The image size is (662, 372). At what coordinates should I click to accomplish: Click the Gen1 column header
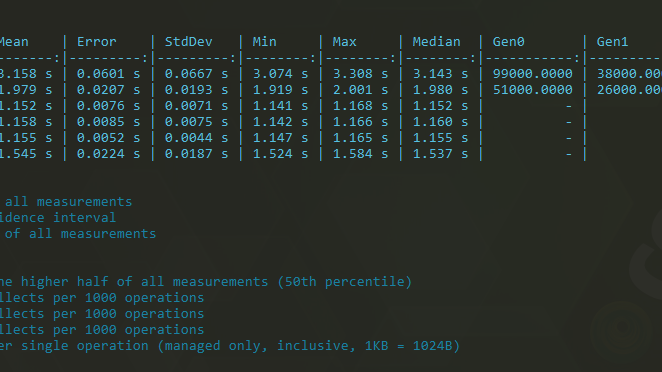[x=612, y=42]
